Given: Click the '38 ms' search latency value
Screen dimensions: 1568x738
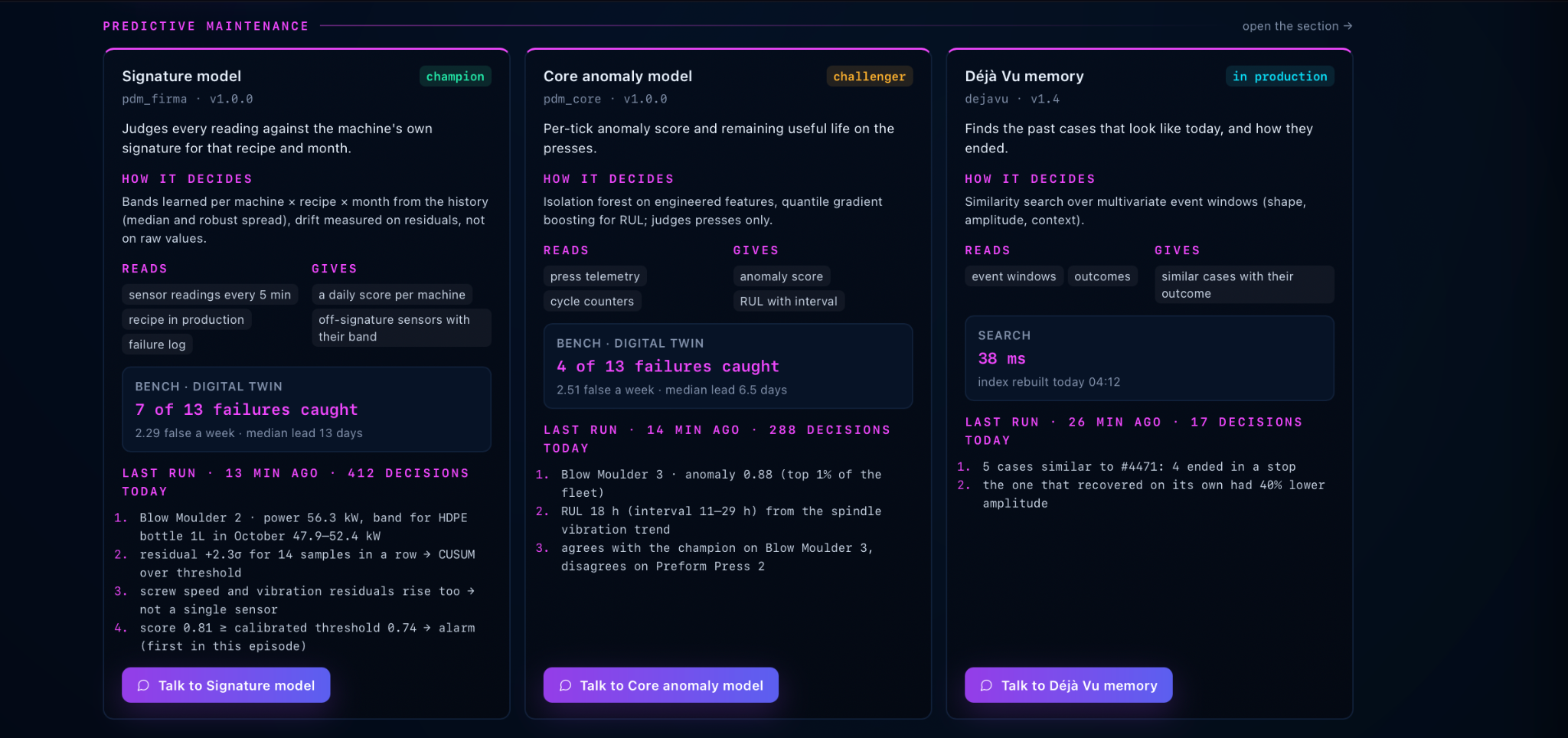Looking at the screenshot, I should tap(1001, 358).
